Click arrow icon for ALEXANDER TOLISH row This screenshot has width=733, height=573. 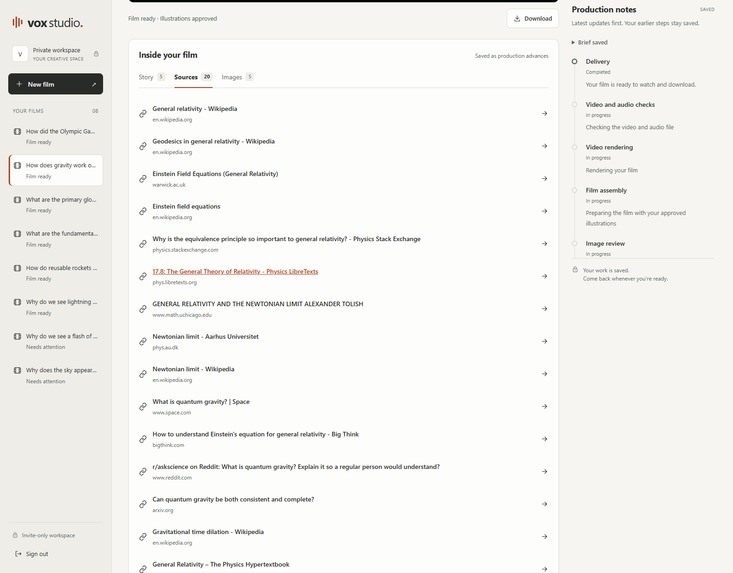(545, 308)
